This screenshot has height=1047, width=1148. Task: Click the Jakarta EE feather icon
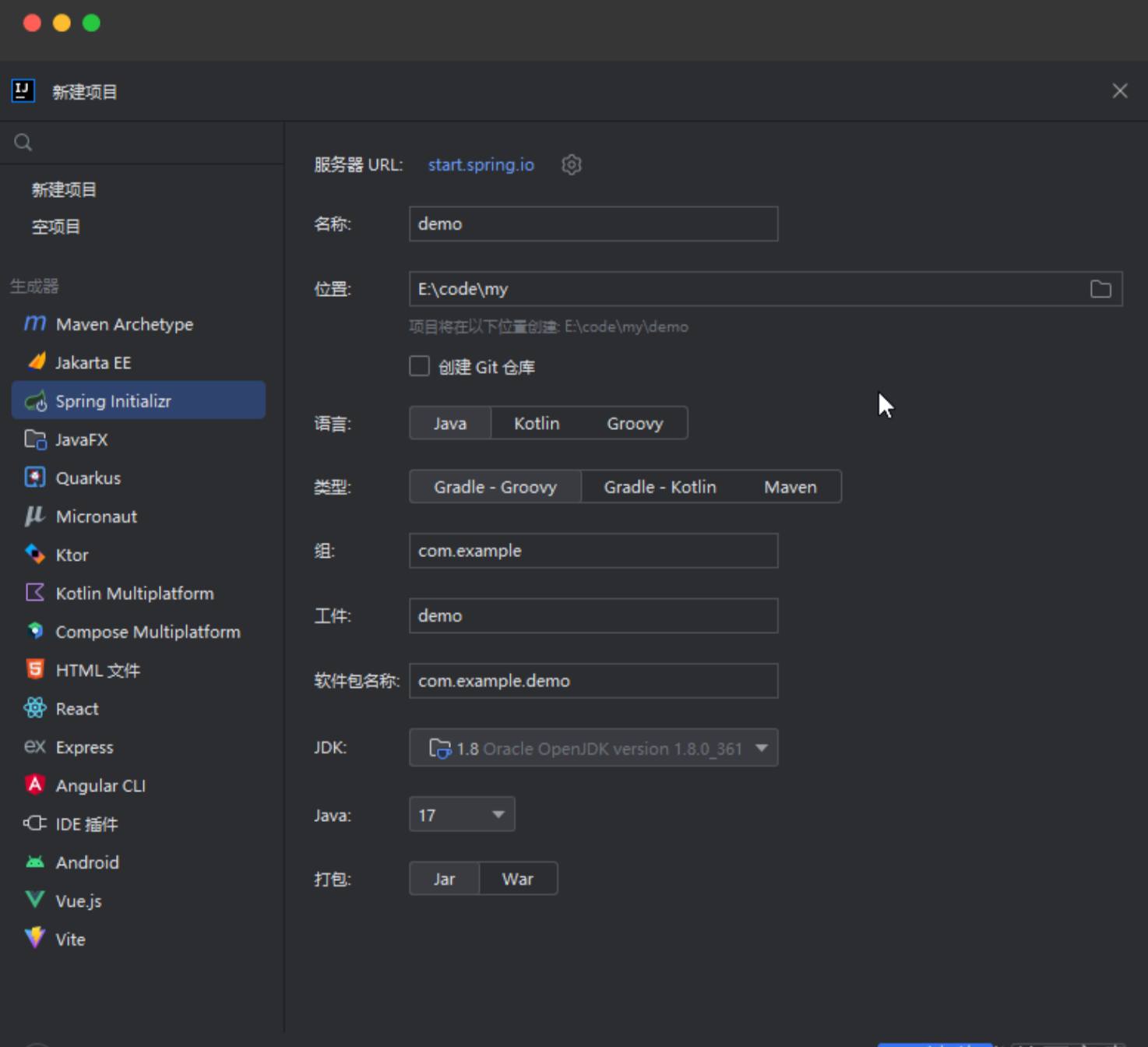pos(36,361)
